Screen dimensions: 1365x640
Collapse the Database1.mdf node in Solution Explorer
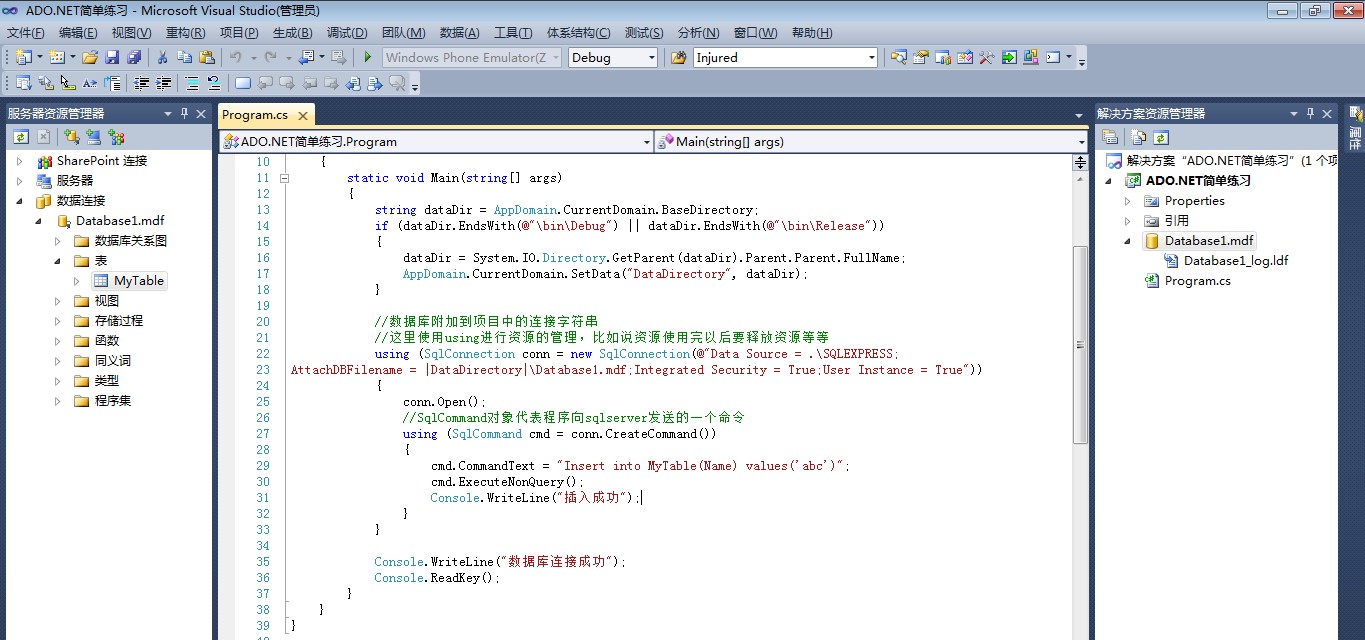(x=1128, y=241)
